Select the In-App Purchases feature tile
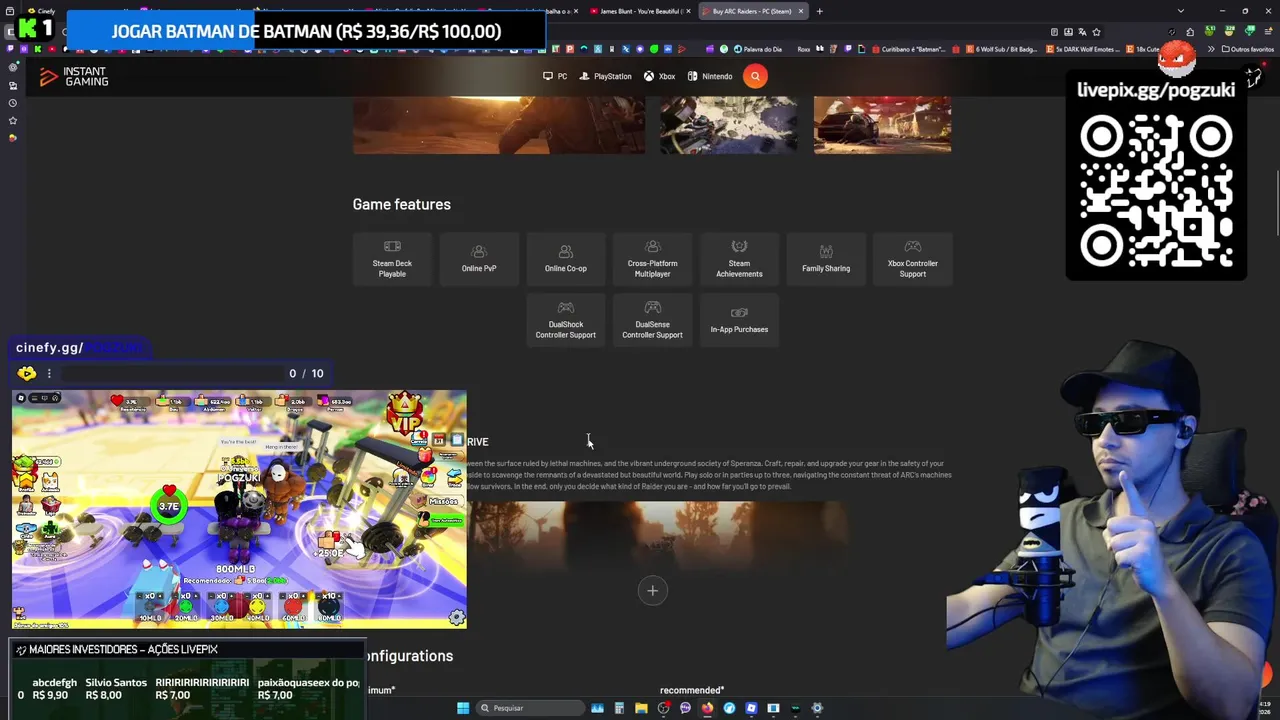Screen dimensions: 1280x720 739,320
